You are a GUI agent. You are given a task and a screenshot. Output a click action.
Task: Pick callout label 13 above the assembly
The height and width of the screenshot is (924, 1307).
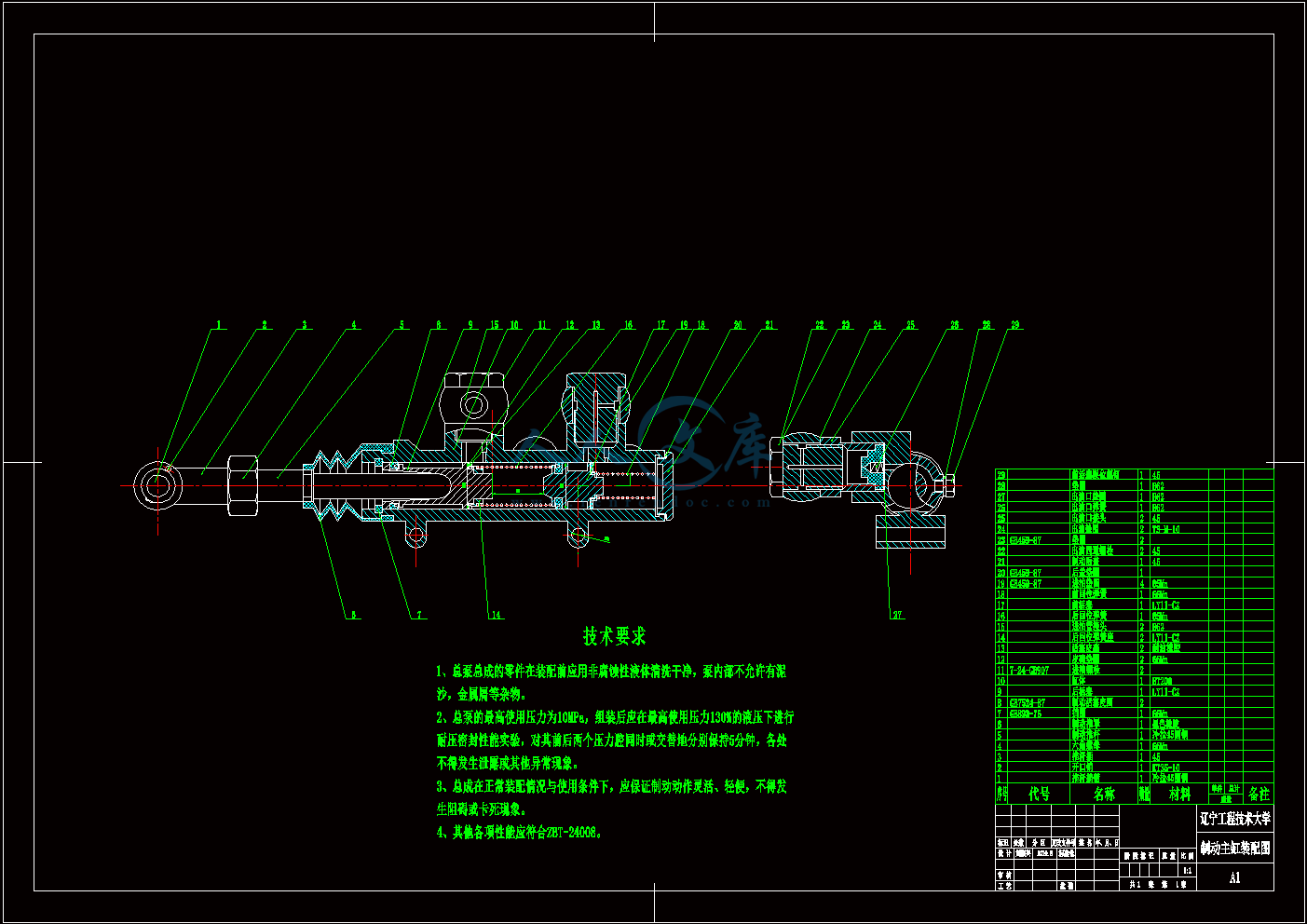pos(596,325)
